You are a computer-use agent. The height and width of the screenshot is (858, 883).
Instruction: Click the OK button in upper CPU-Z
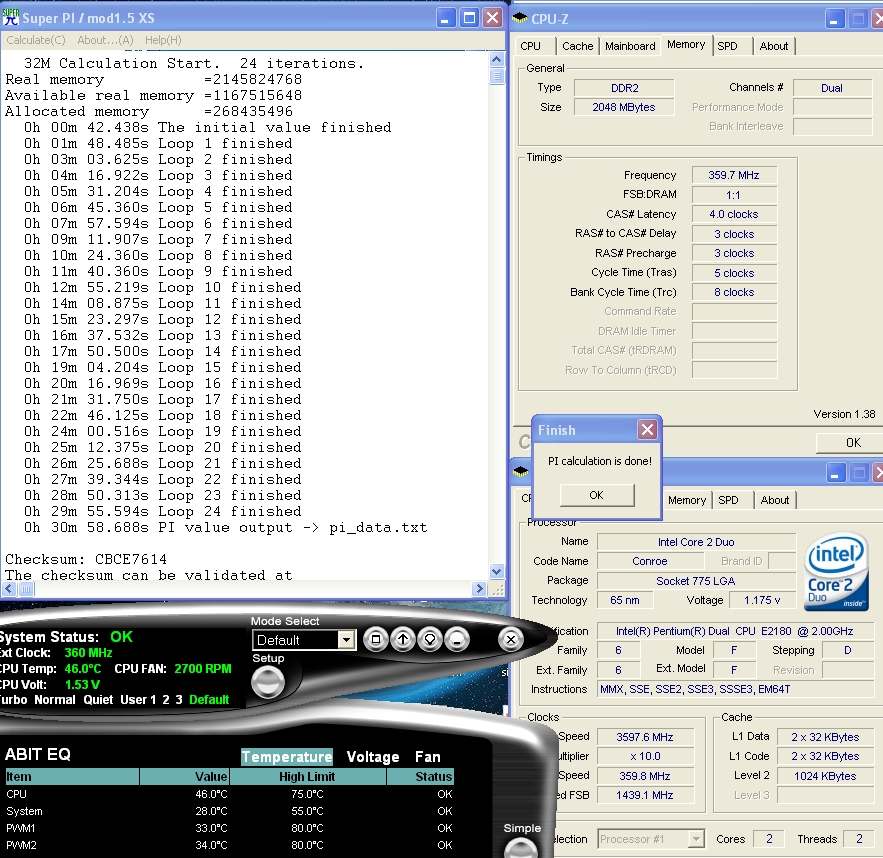tap(853, 443)
